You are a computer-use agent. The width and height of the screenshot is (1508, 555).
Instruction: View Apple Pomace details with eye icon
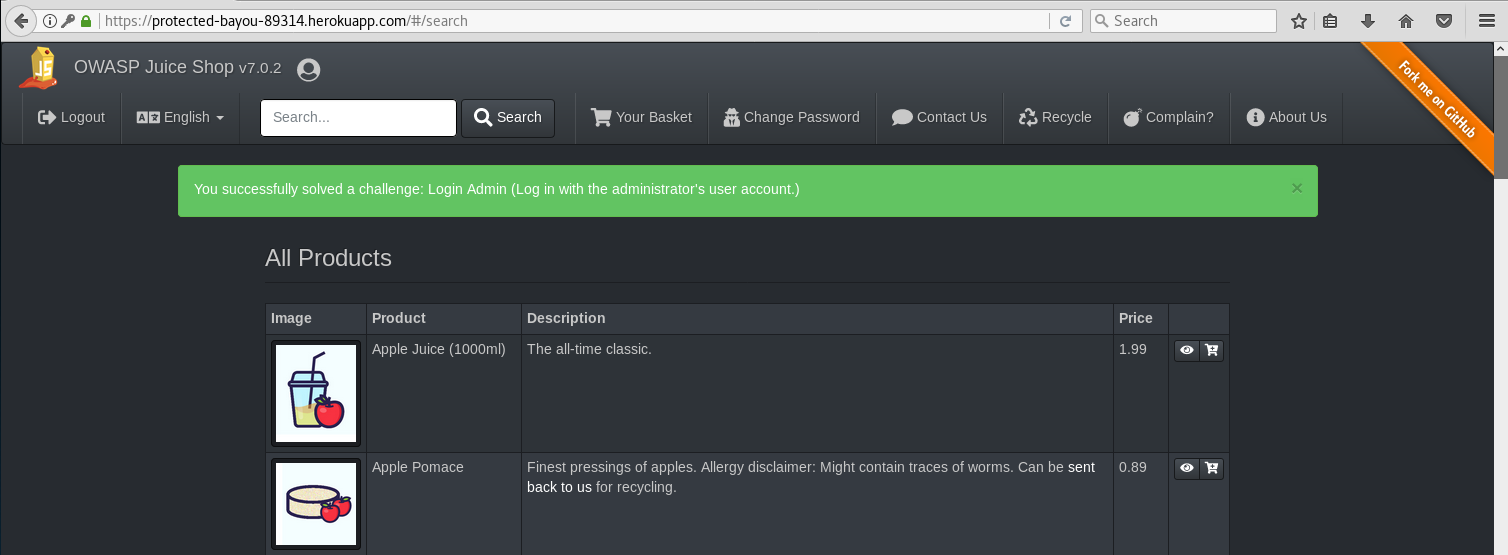tap(1186, 468)
